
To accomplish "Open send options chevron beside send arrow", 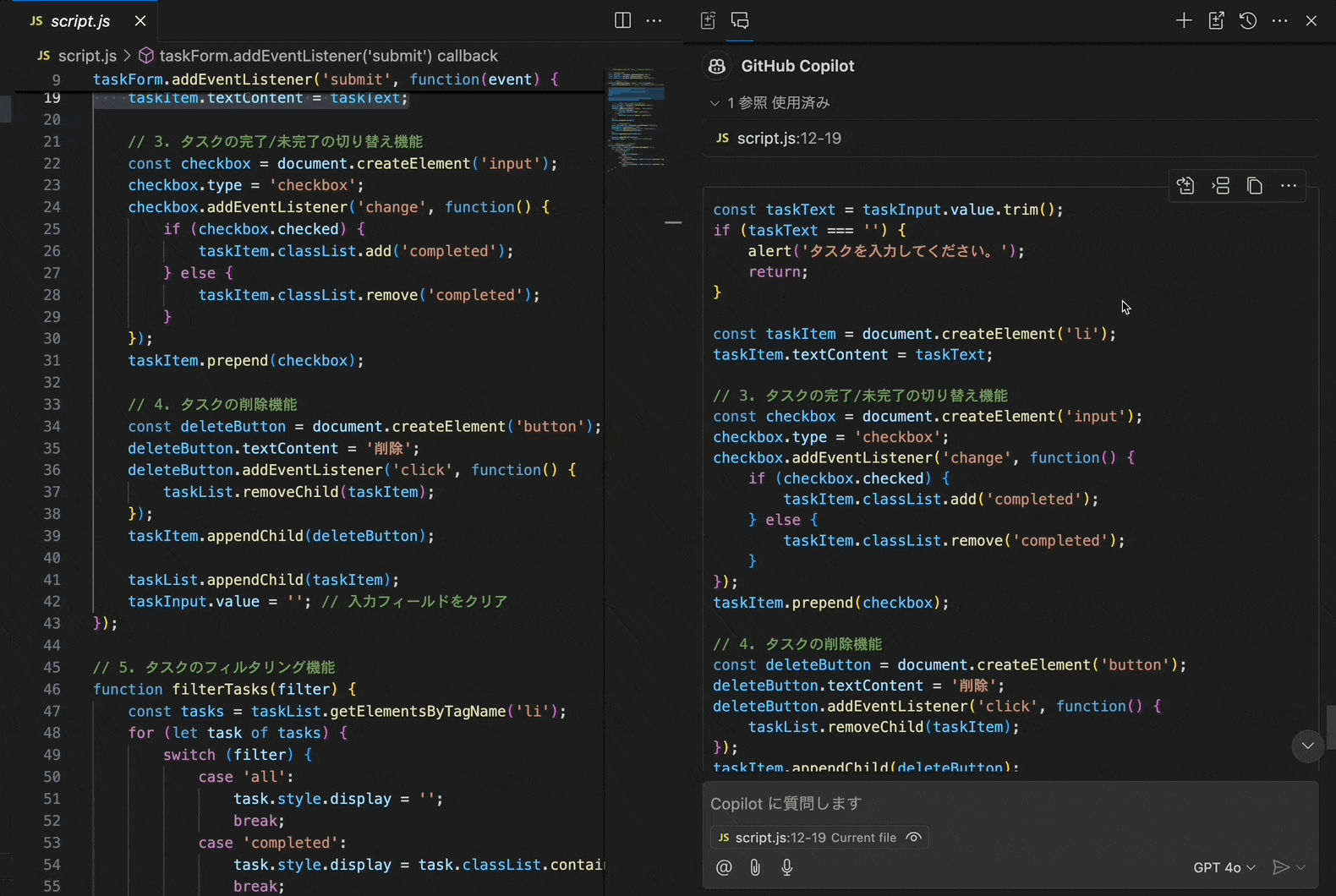I will (x=1300, y=867).
